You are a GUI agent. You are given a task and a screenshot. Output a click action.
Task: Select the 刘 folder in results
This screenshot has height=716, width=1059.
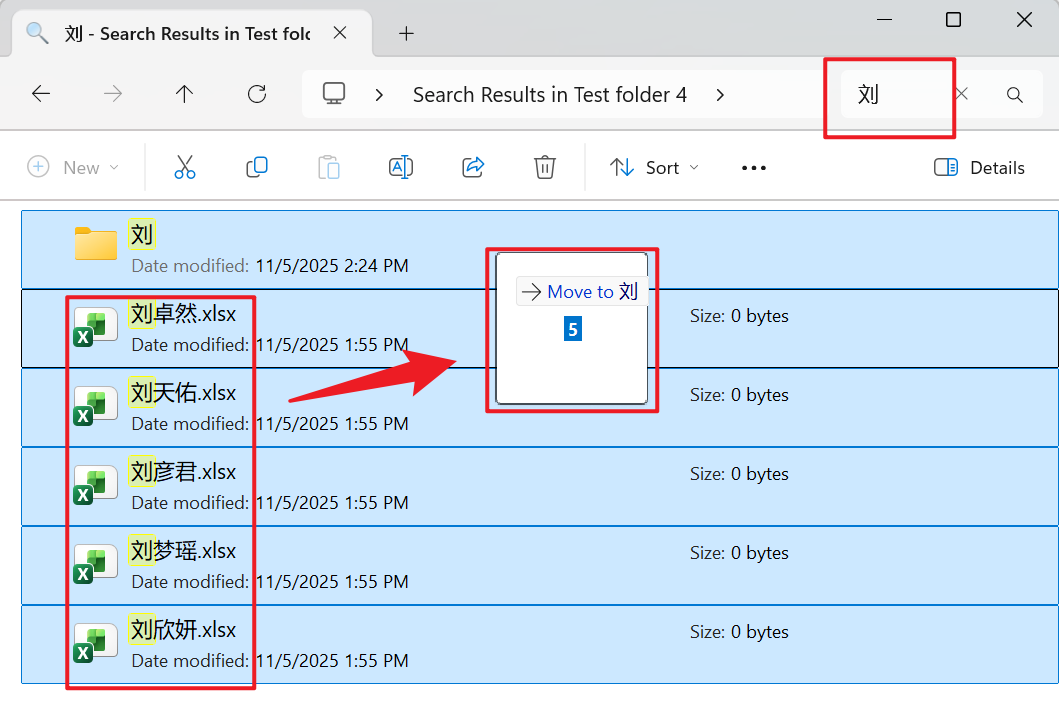click(x=142, y=236)
